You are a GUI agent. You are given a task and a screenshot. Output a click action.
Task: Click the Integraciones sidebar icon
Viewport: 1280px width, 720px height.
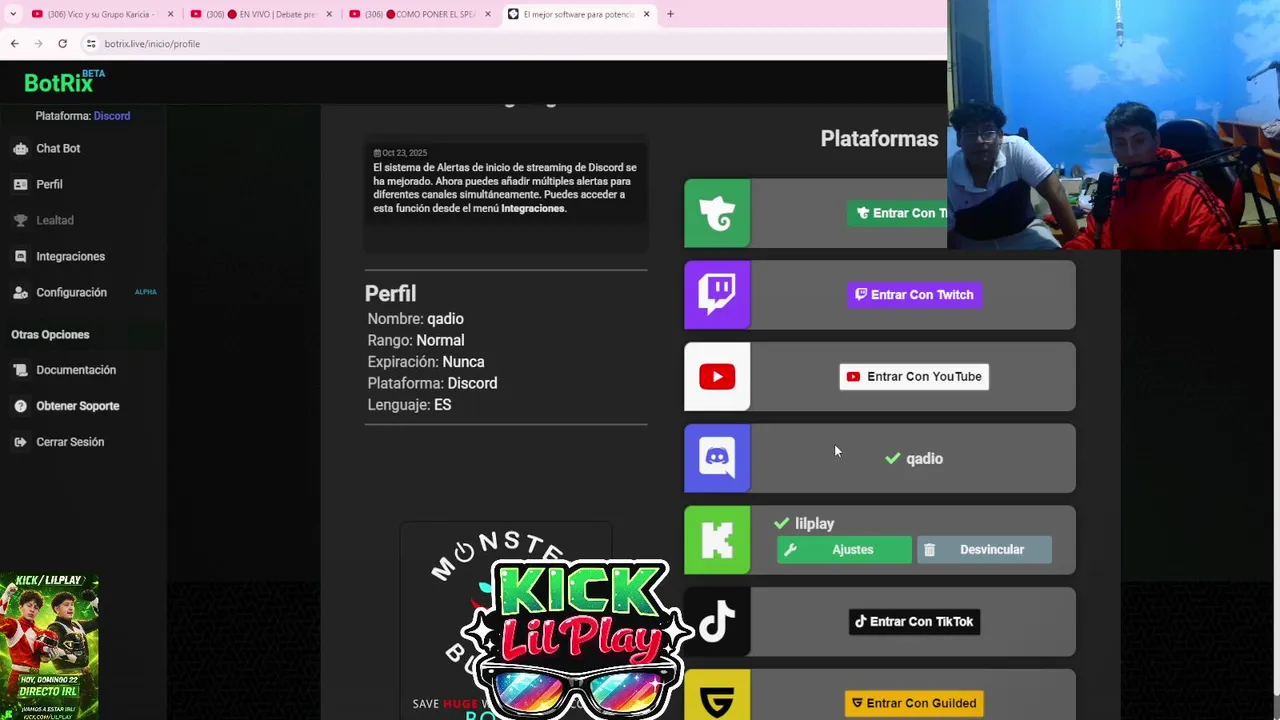tap(20, 256)
